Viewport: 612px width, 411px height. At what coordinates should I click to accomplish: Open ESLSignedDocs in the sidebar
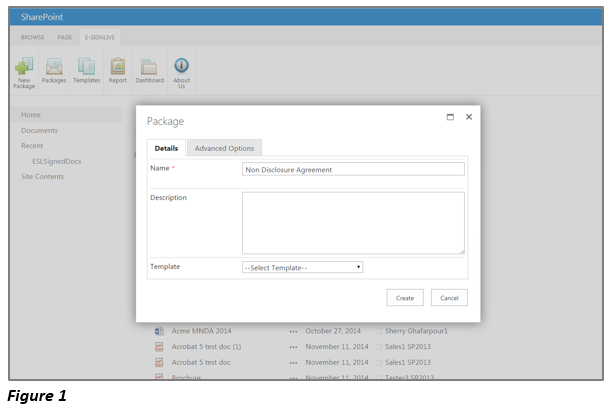[x=57, y=161]
